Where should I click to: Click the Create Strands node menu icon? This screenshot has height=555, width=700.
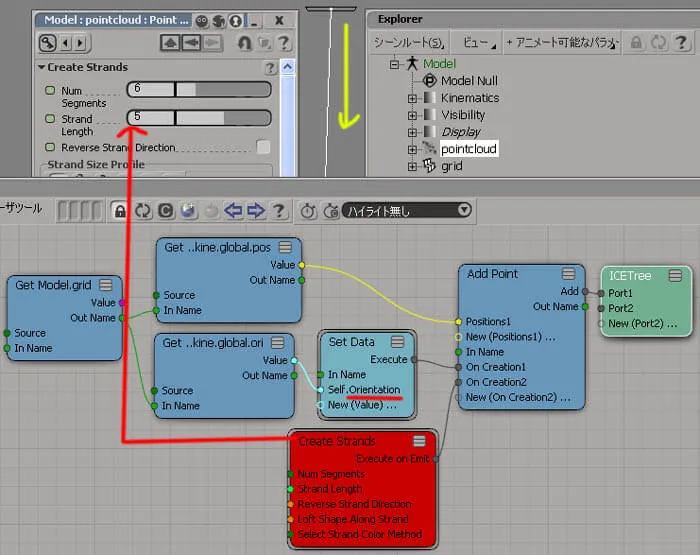[x=419, y=441]
